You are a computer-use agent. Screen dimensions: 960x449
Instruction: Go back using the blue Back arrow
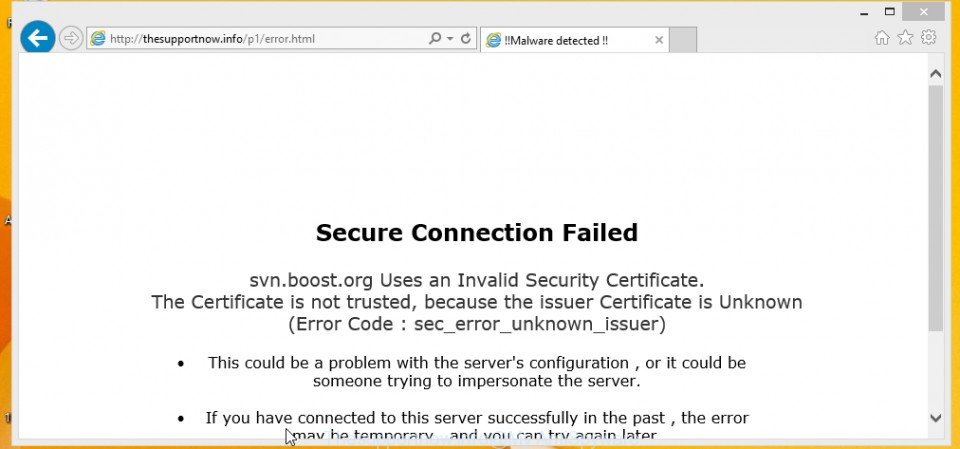tap(37, 39)
